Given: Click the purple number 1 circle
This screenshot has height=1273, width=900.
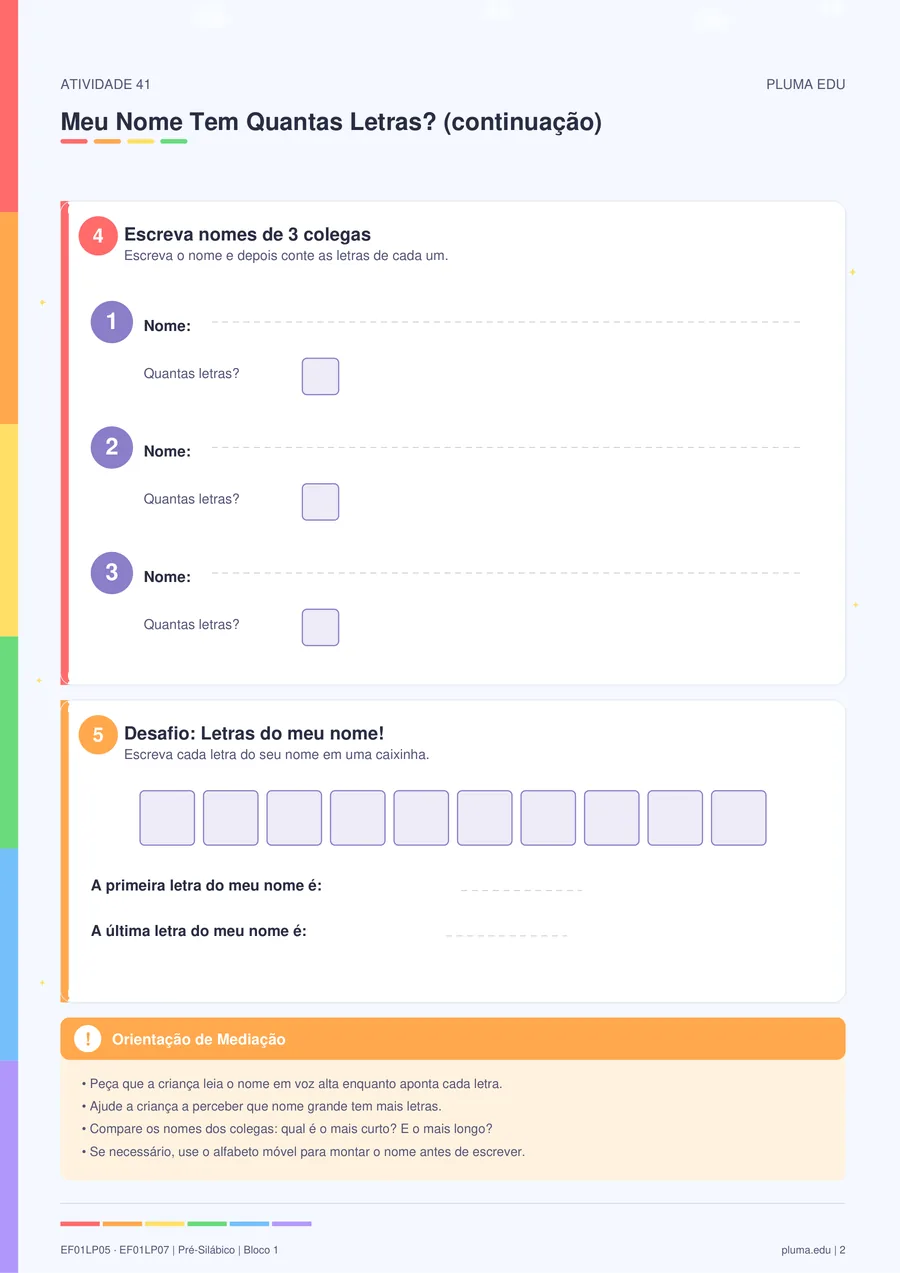Looking at the screenshot, I should 112,322.
